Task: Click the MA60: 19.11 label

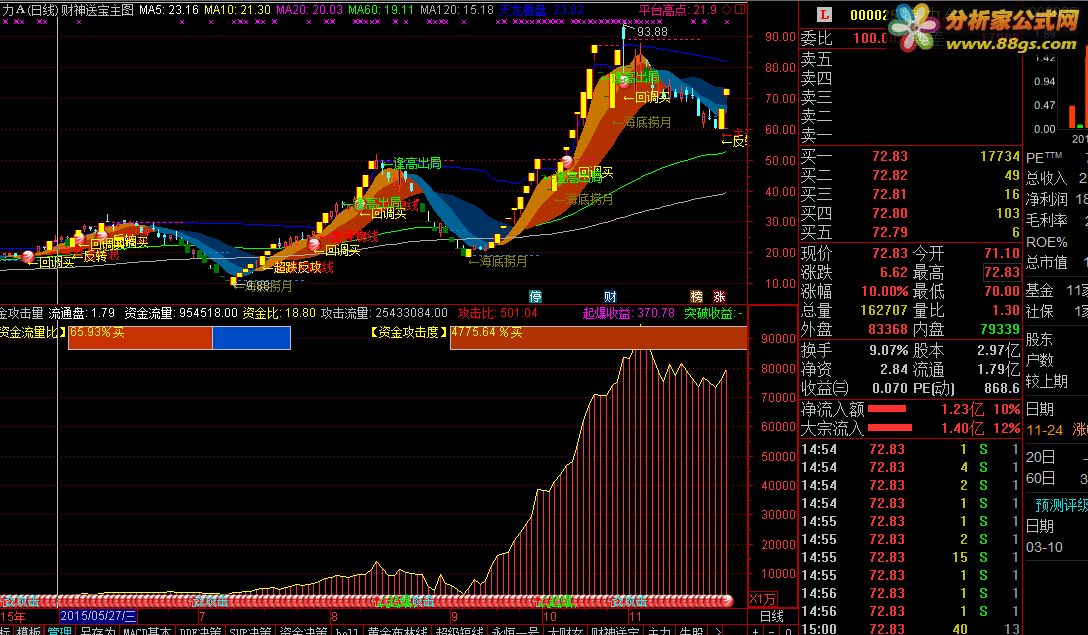Action: coord(381,10)
